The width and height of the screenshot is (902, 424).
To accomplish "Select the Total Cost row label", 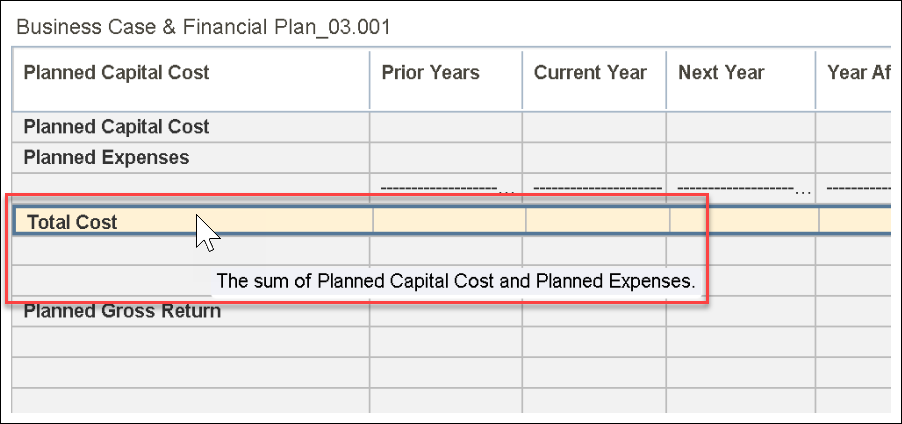I will pos(72,222).
